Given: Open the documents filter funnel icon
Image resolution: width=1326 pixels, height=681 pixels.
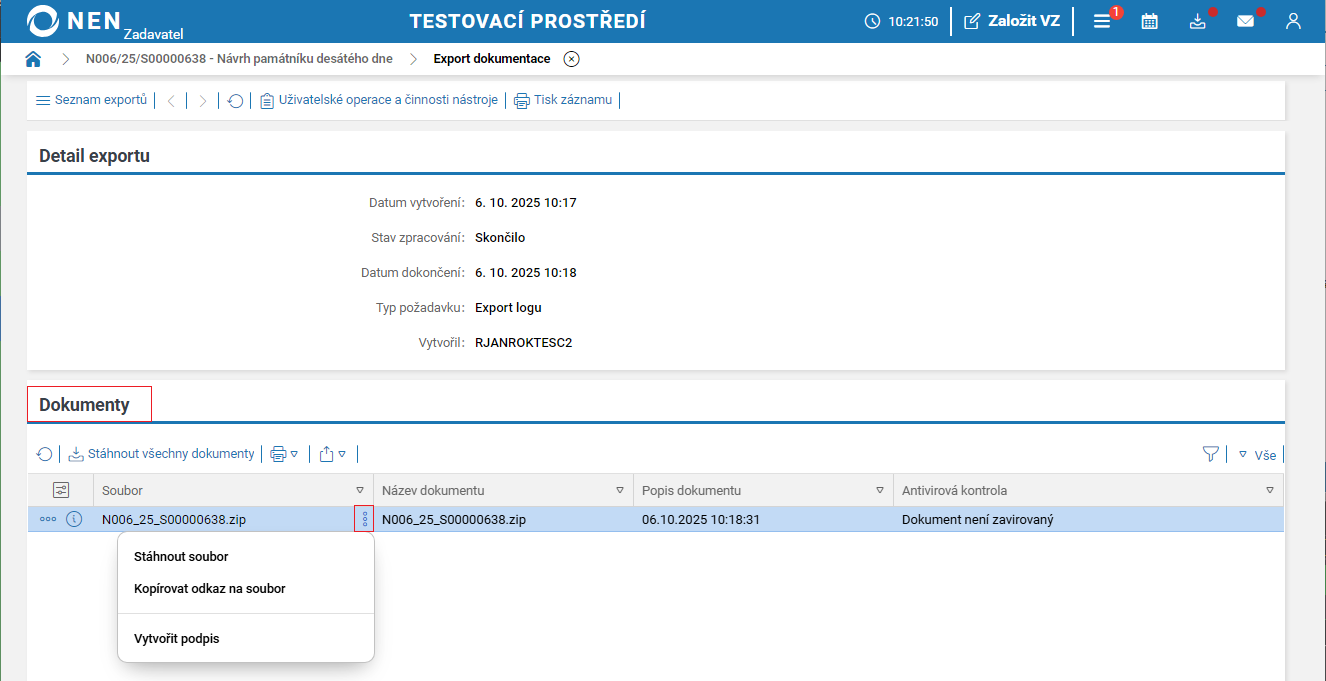Looking at the screenshot, I should pyautogui.click(x=1211, y=454).
